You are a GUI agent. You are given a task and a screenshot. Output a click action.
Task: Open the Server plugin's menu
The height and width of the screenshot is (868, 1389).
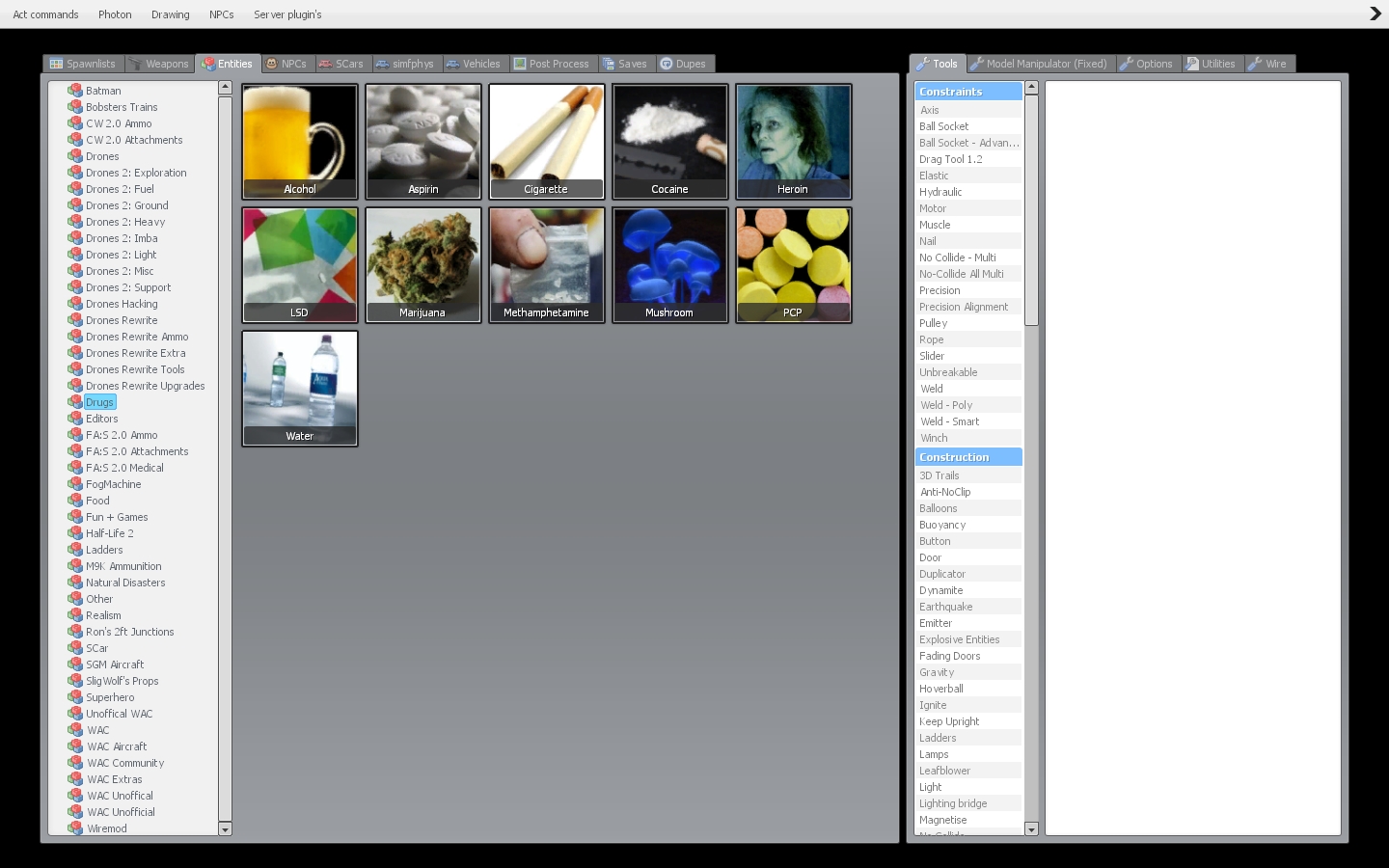287,14
